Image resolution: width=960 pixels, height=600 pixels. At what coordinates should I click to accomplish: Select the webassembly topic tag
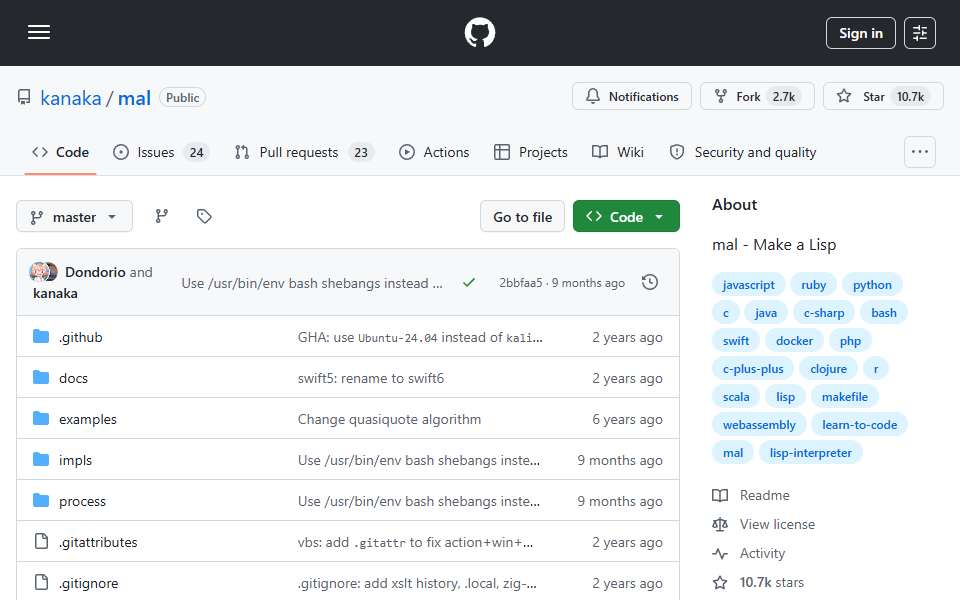[x=759, y=426]
